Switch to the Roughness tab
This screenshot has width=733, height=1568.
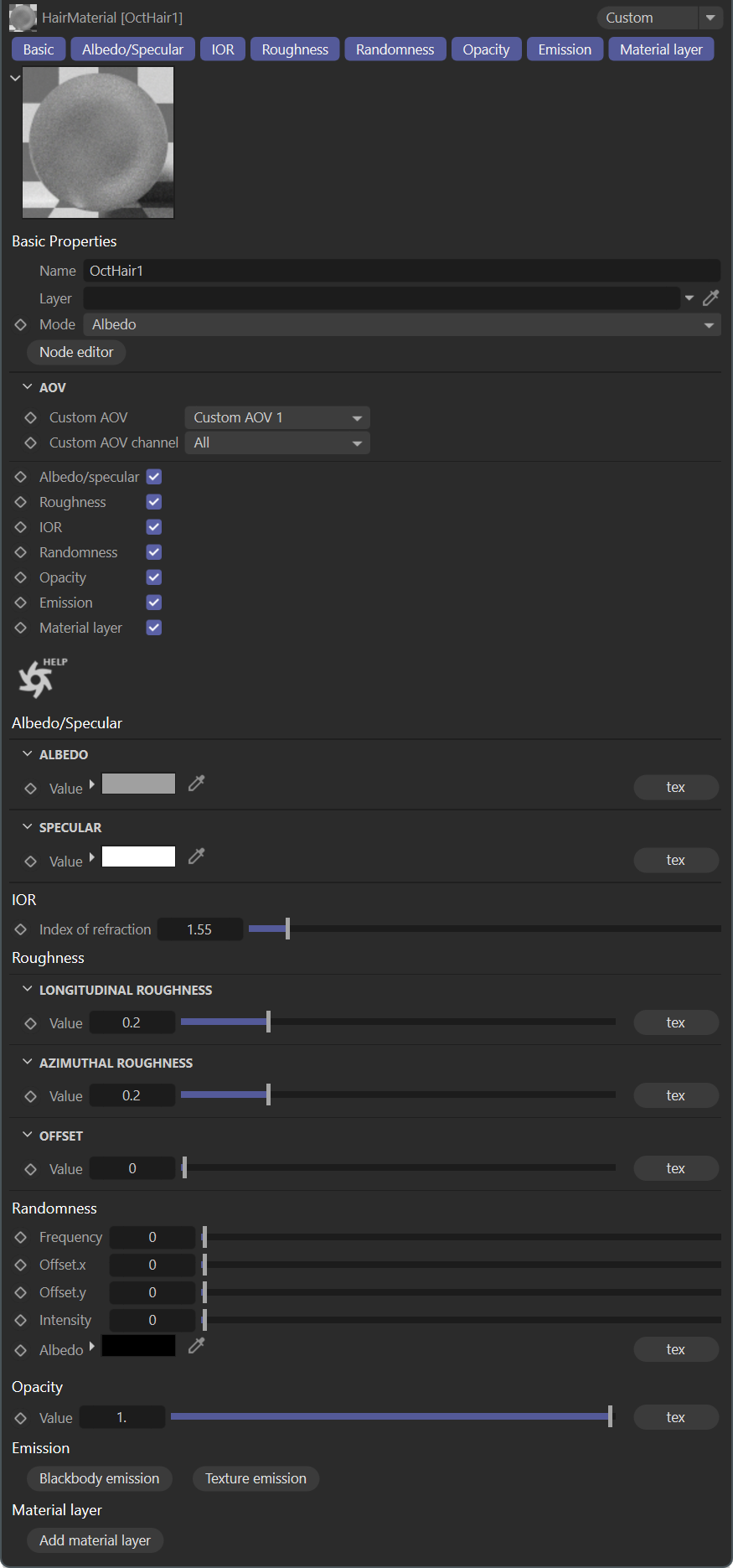(x=295, y=49)
